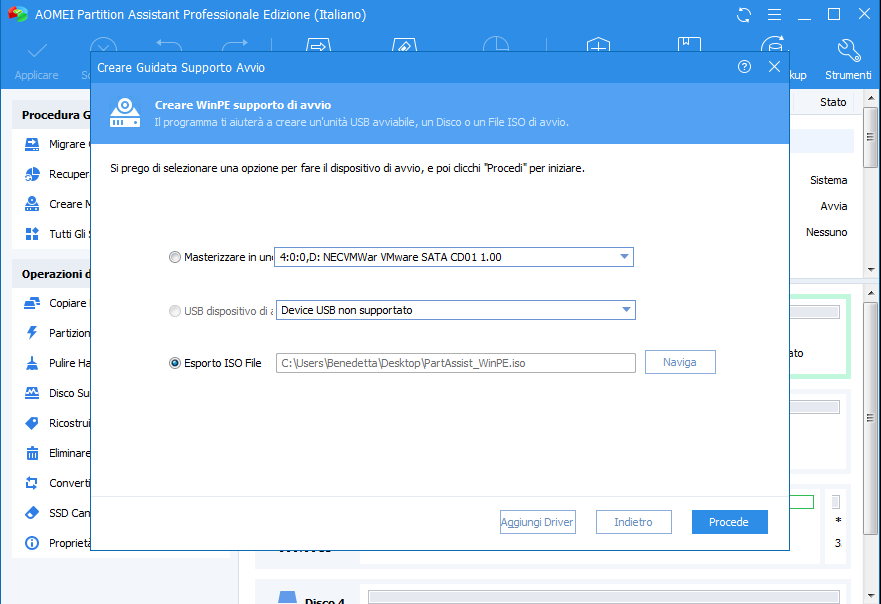Click the Copiare disk sidebar icon
This screenshot has height=604, width=881.
[32, 303]
